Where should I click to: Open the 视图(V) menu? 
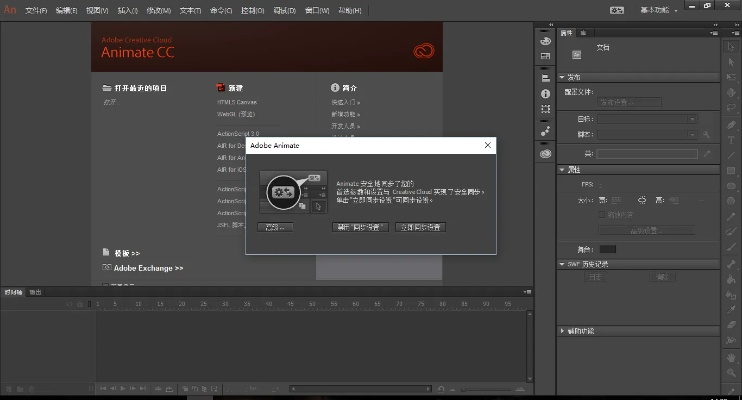pyautogui.click(x=97, y=10)
